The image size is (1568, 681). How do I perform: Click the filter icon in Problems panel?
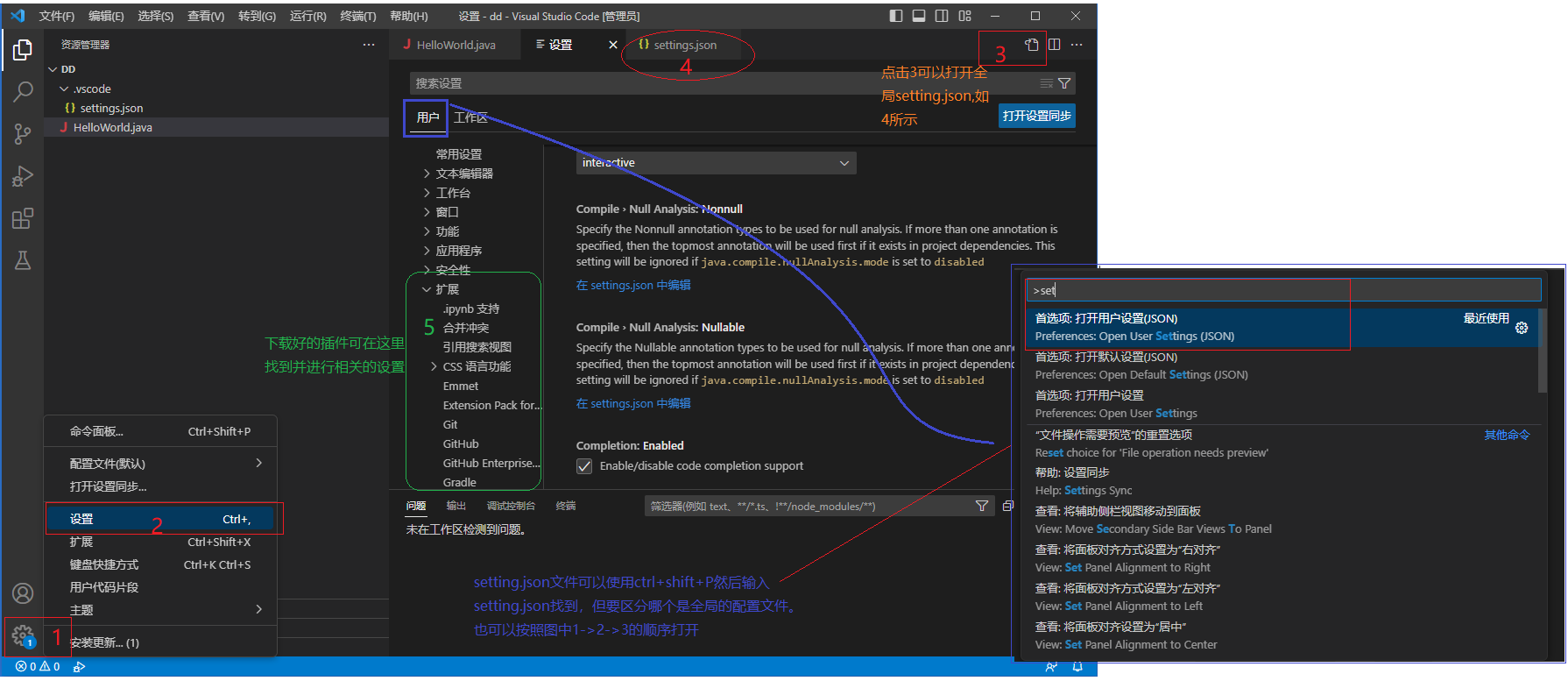click(982, 506)
